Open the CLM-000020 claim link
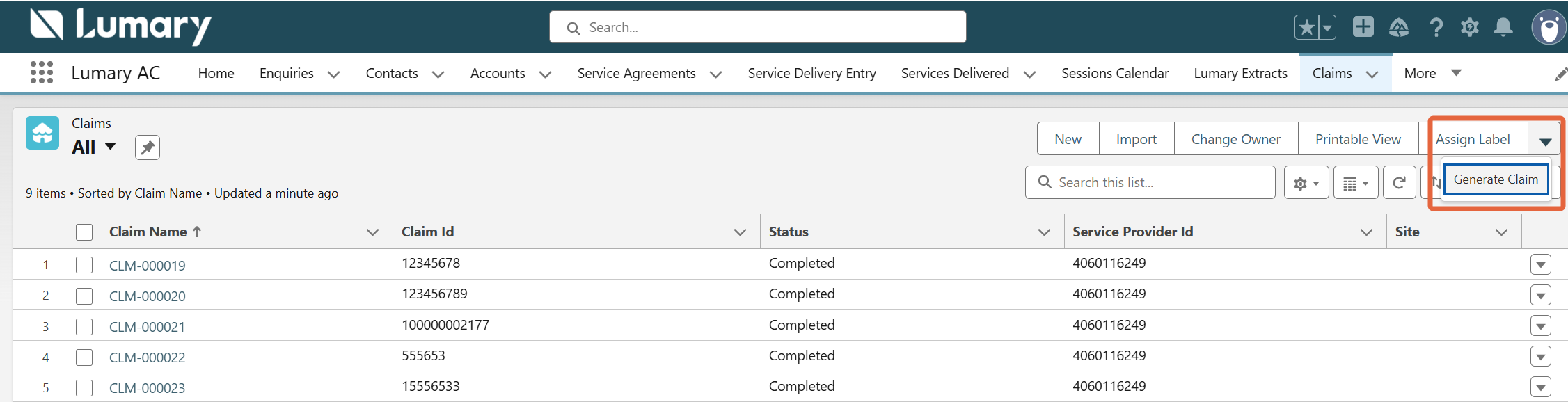This screenshot has height=402, width=1568. pyautogui.click(x=148, y=296)
